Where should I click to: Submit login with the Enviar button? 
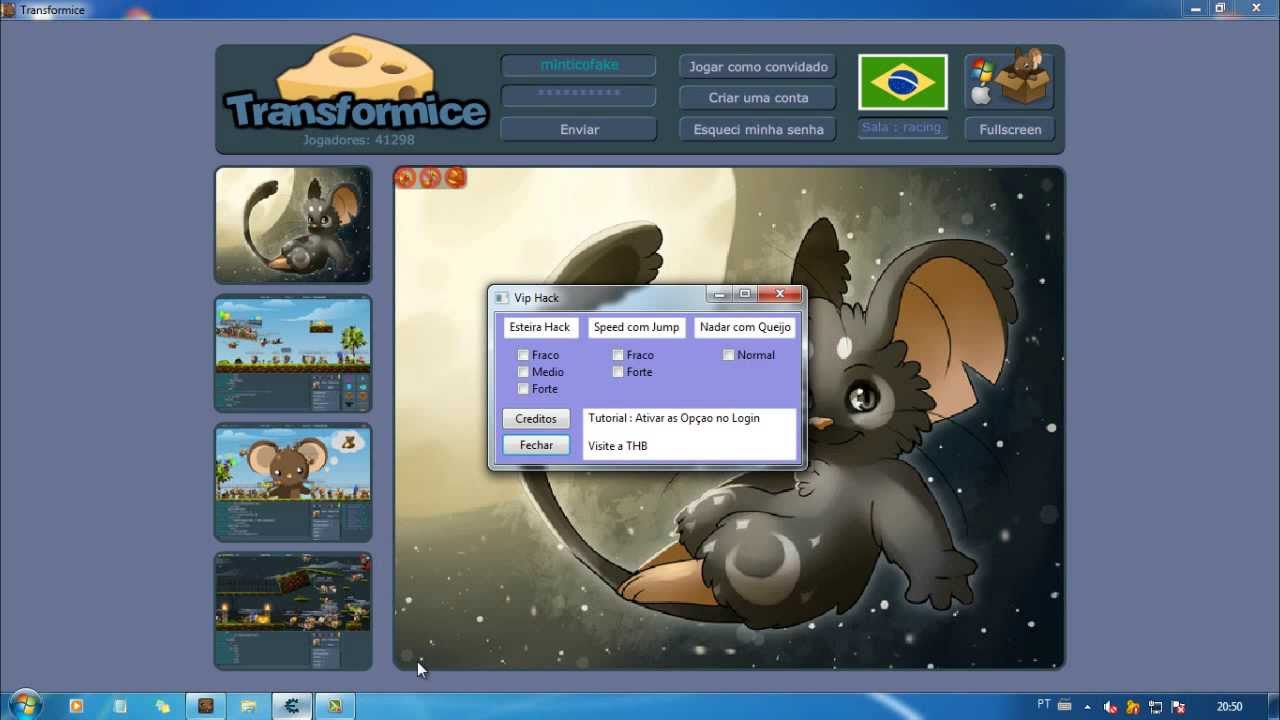[579, 129]
